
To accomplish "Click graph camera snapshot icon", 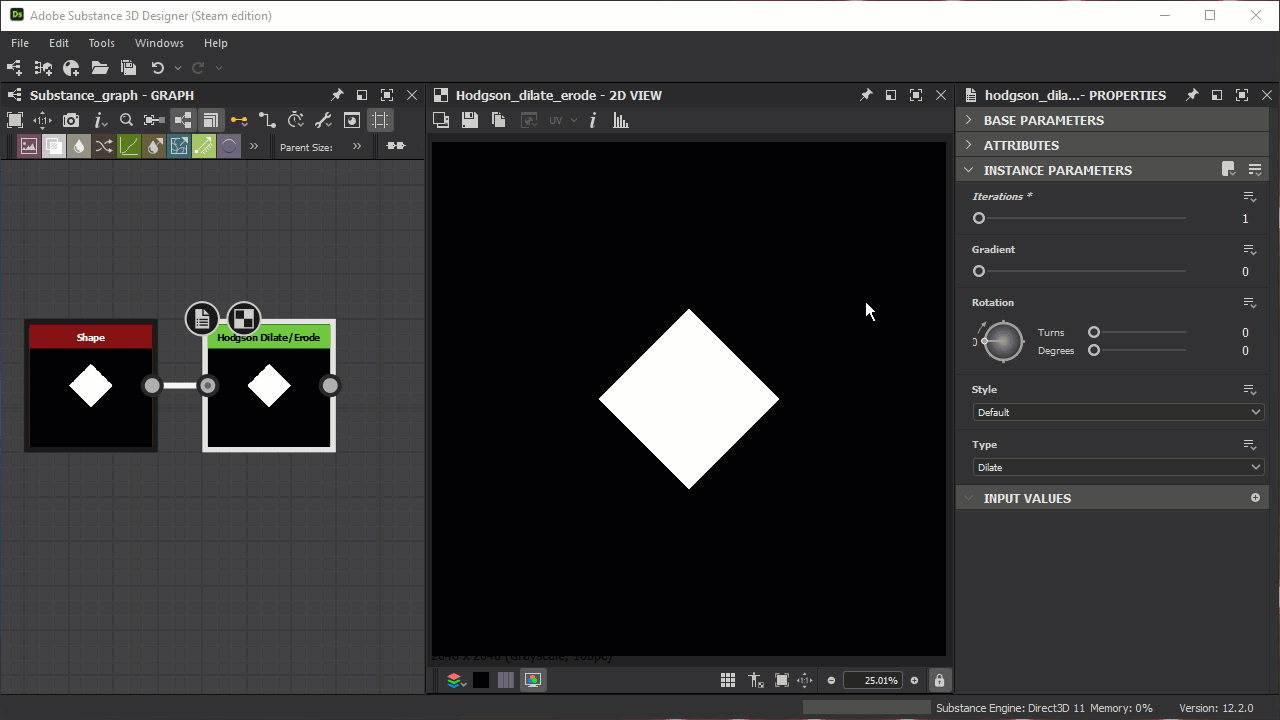I will coord(71,120).
